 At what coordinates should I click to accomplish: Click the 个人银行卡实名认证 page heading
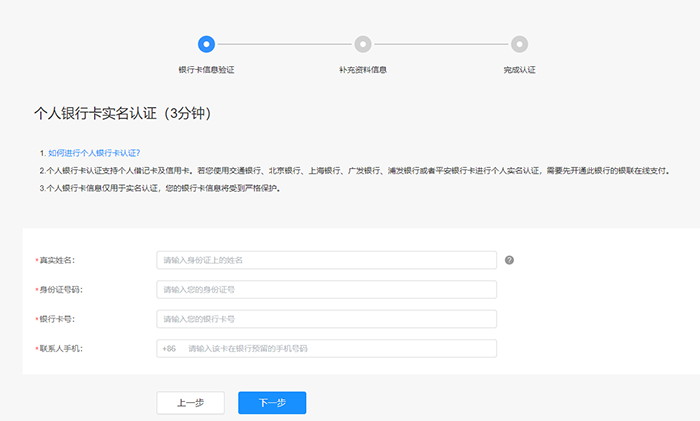(124, 113)
